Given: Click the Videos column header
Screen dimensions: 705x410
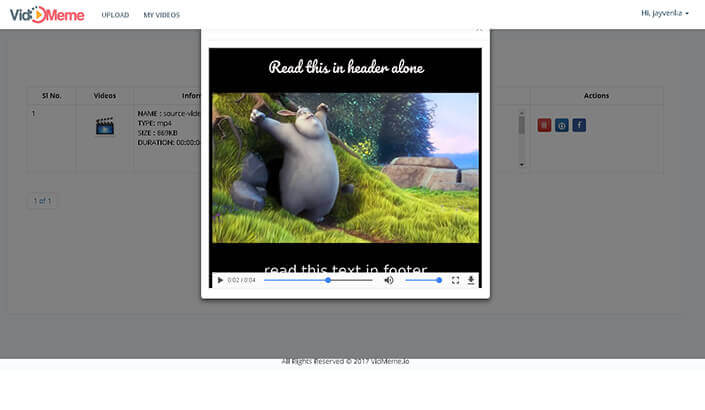Looking at the screenshot, I should (x=105, y=96).
